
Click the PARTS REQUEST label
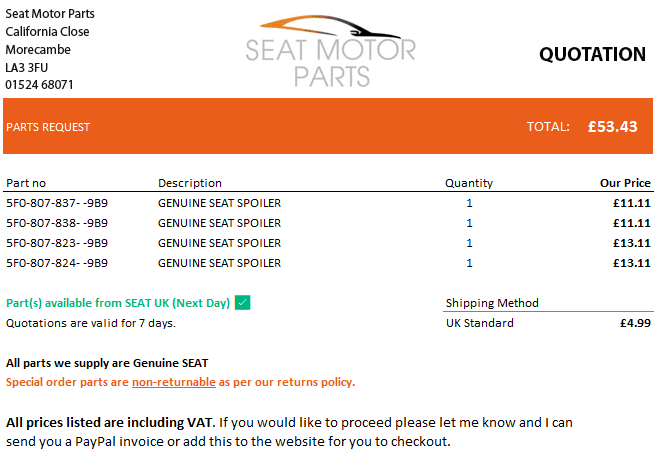click(x=48, y=127)
